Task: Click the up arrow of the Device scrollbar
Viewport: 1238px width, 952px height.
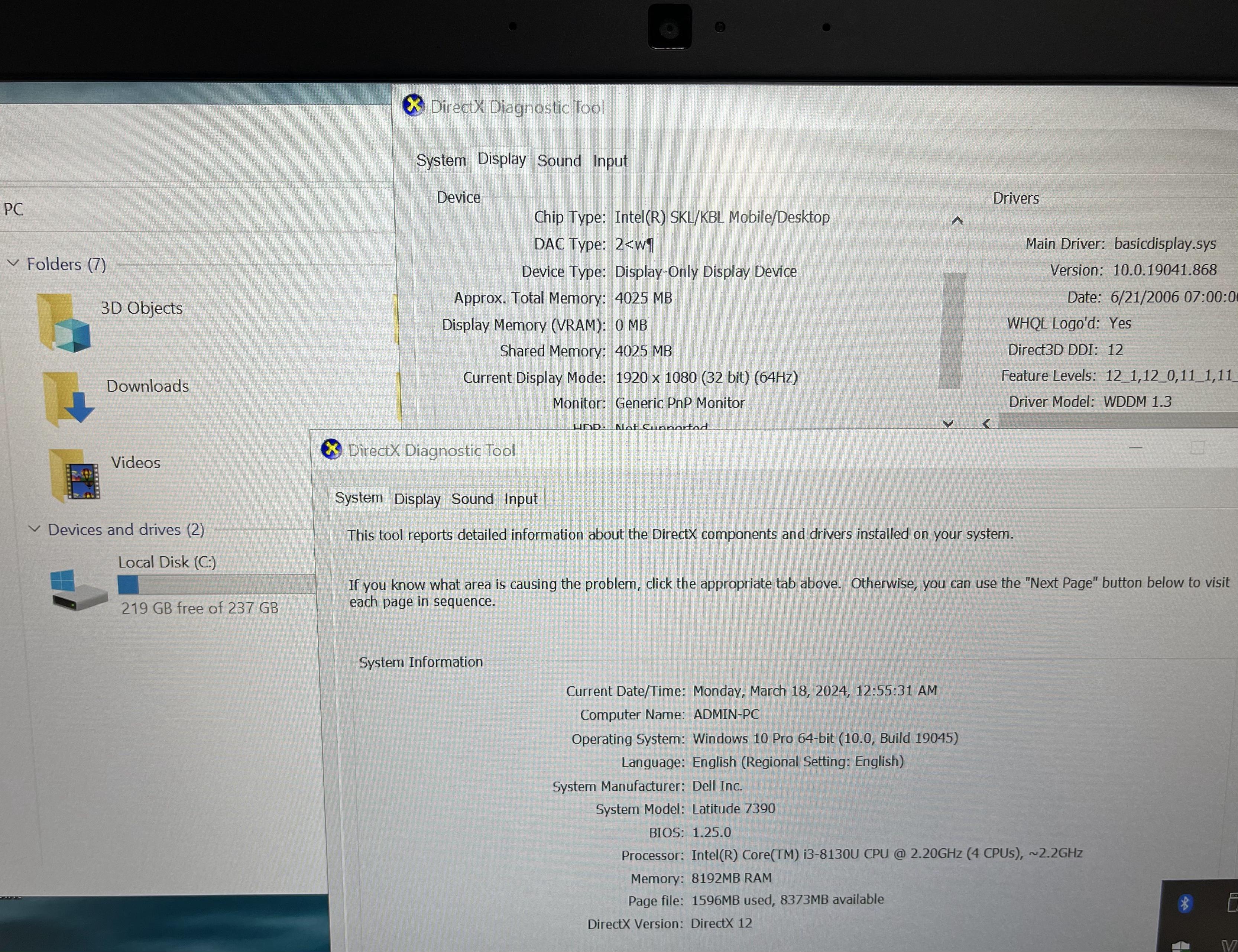Action: pos(957,220)
